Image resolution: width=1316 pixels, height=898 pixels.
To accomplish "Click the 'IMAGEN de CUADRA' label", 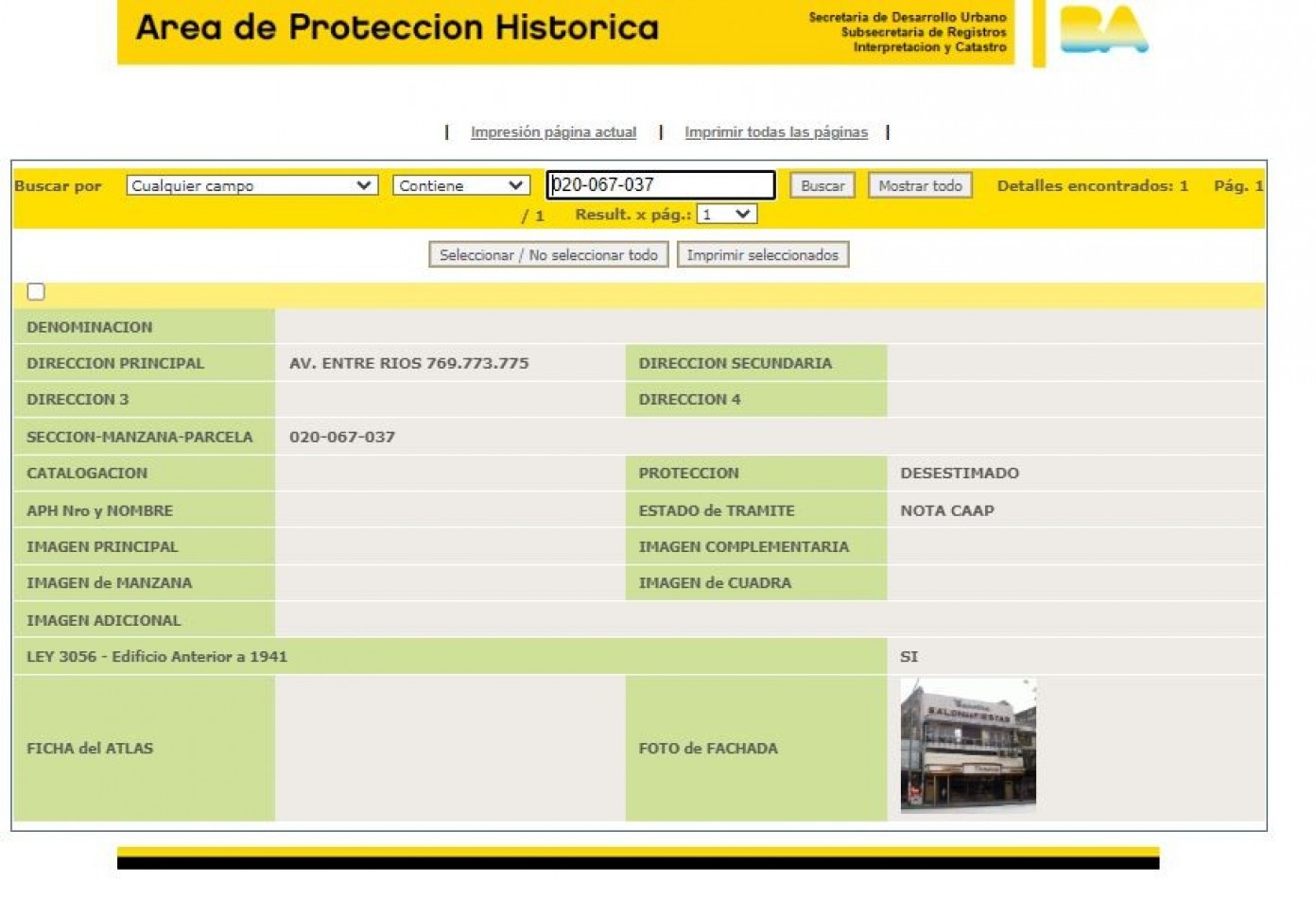I will (x=715, y=583).
